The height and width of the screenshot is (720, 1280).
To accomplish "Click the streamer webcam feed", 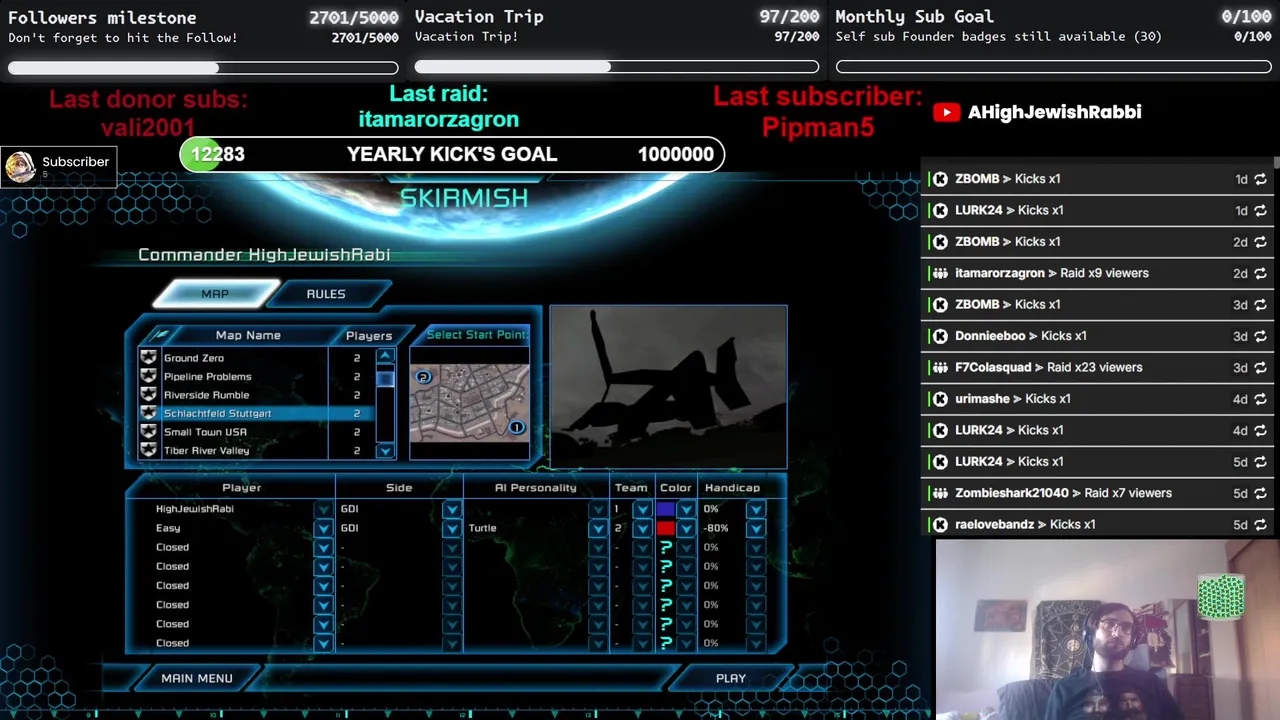I will [x=1107, y=630].
